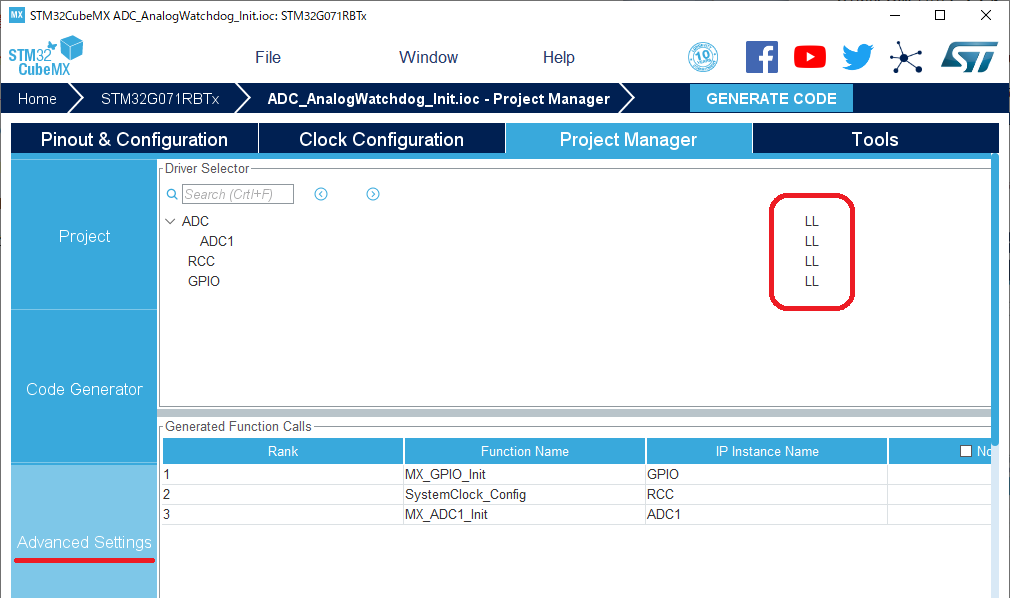
Task: Click the STM32CubeMX logo
Action: tap(46, 57)
